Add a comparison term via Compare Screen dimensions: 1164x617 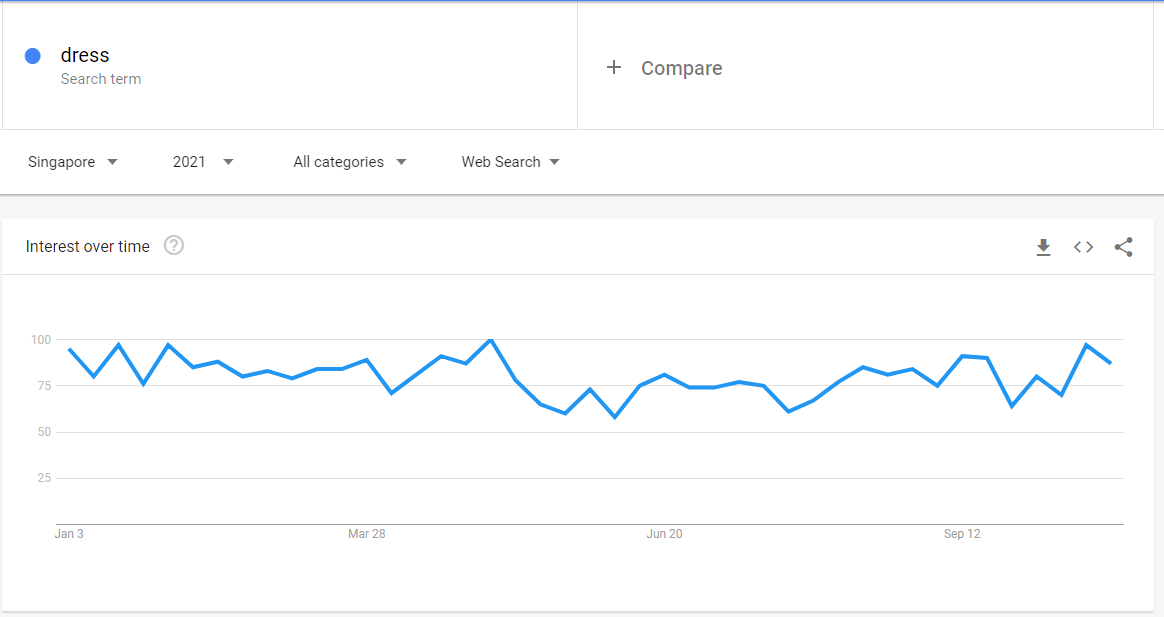(681, 68)
